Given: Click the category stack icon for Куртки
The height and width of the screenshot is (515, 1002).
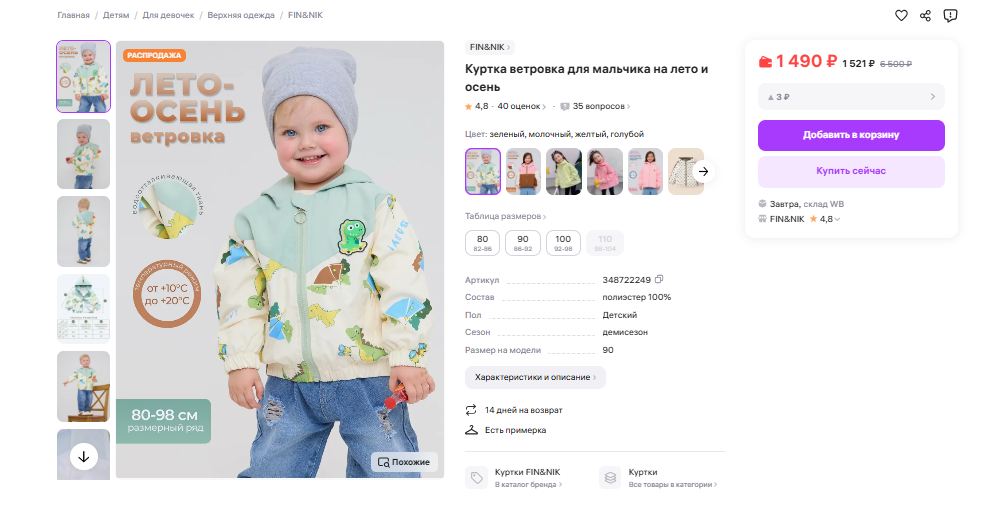Looking at the screenshot, I should coord(610,477).
